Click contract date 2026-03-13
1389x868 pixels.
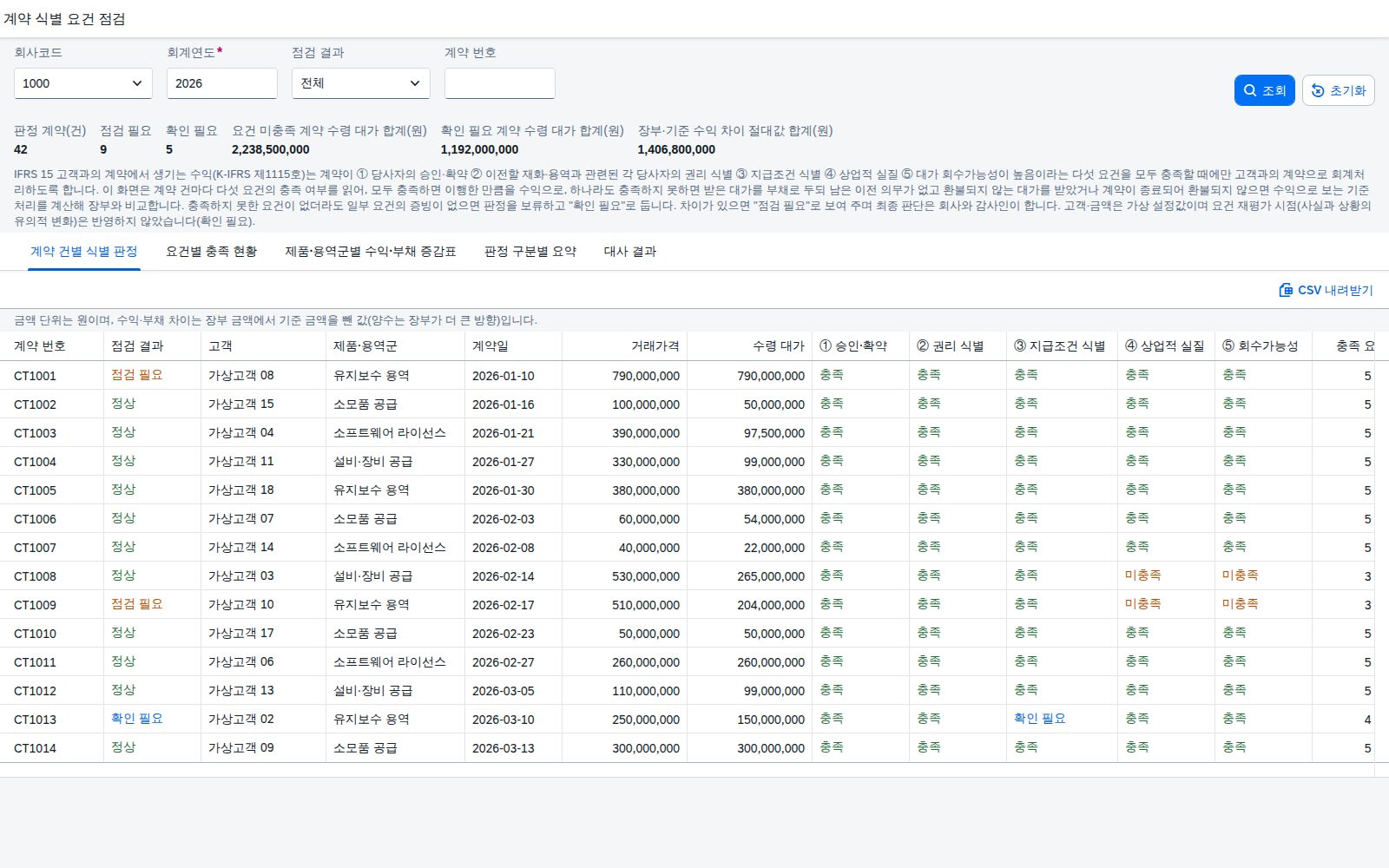[504, 748]
